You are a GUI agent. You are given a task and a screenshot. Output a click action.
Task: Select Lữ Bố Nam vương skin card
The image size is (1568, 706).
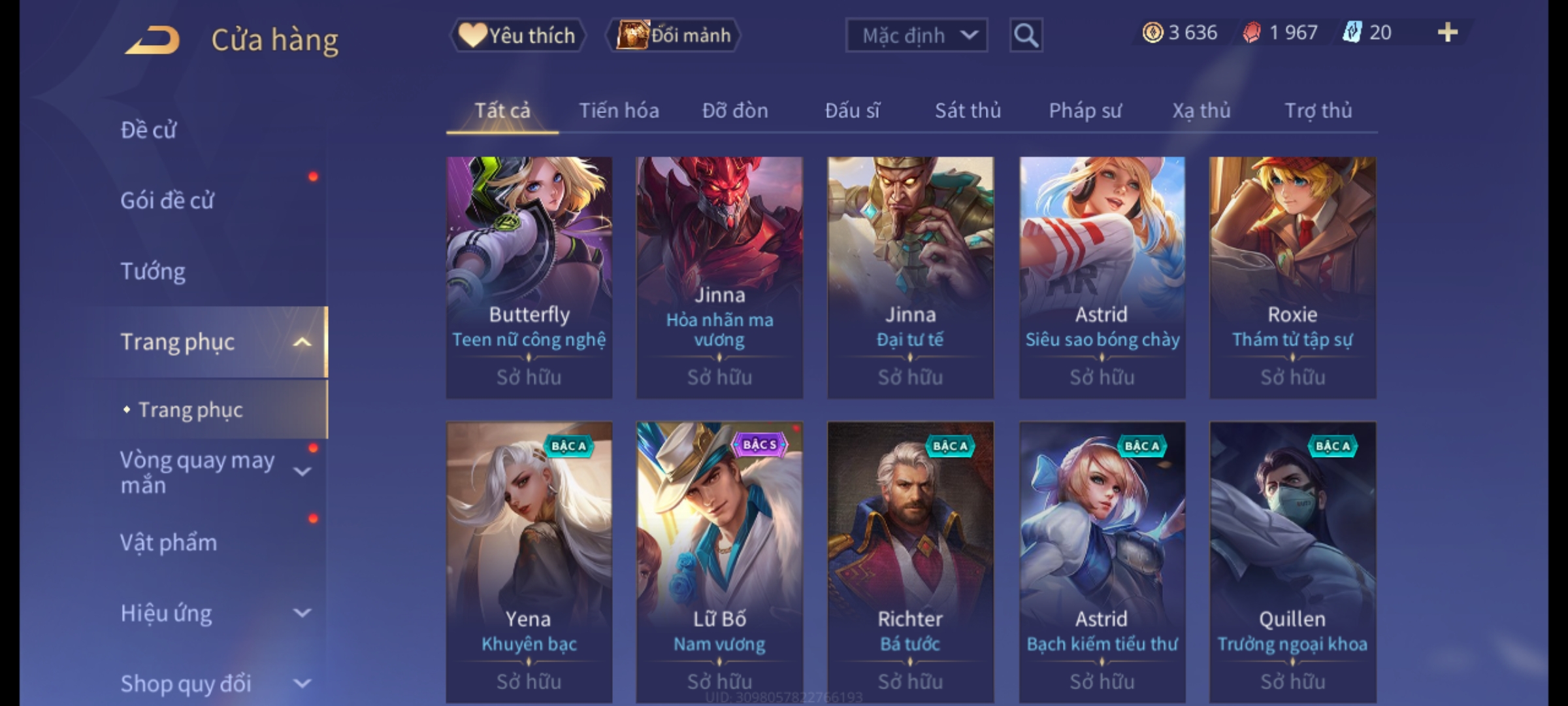pos(719,562)
